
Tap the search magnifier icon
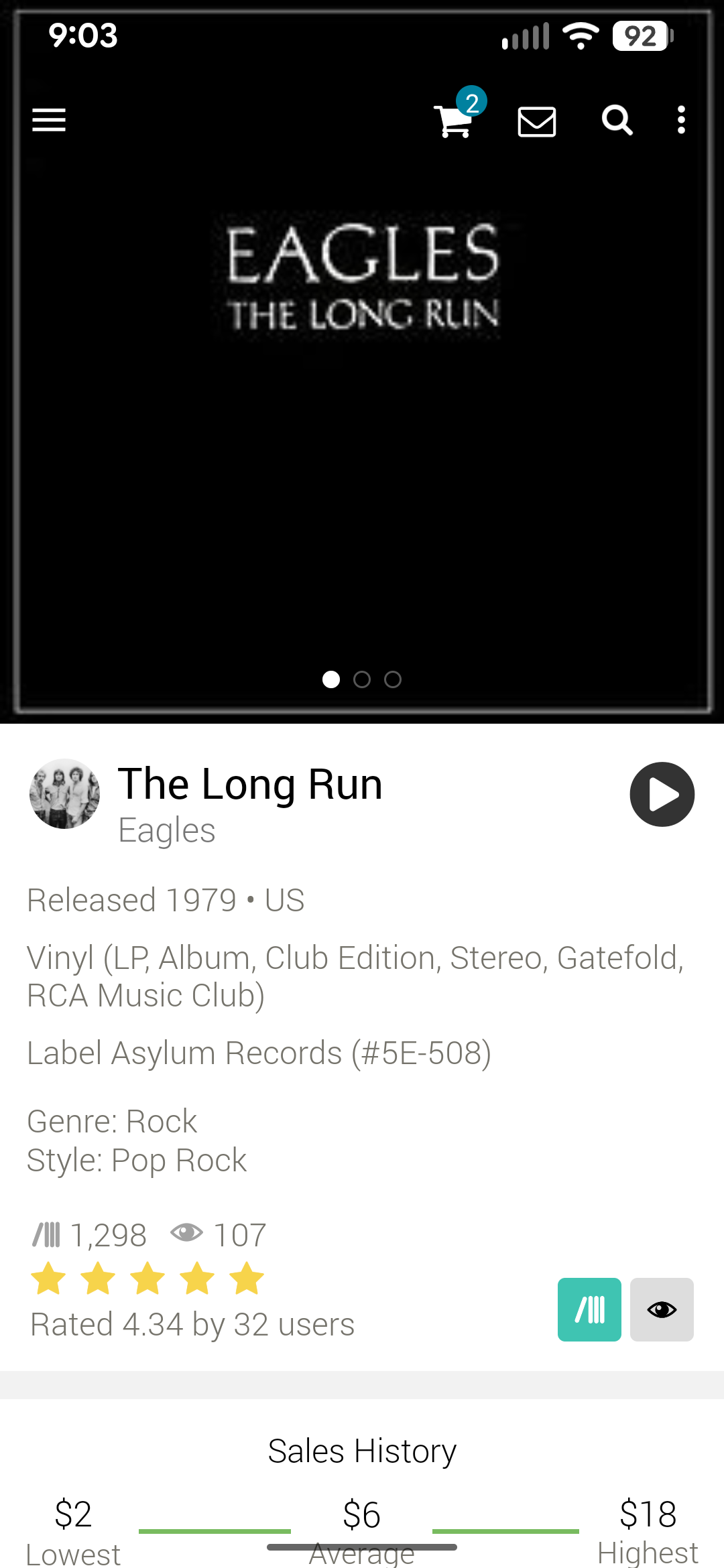(617, 121)
